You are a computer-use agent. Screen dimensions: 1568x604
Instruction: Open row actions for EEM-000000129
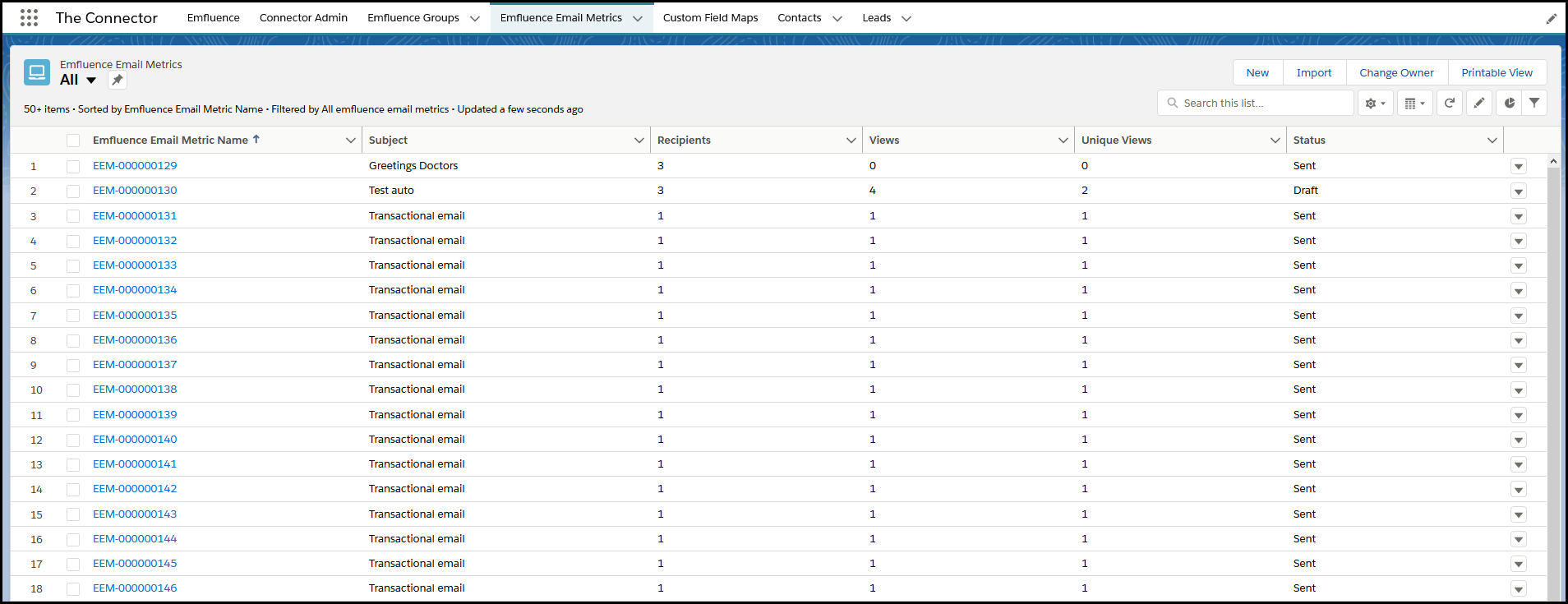click(1519, 166)
